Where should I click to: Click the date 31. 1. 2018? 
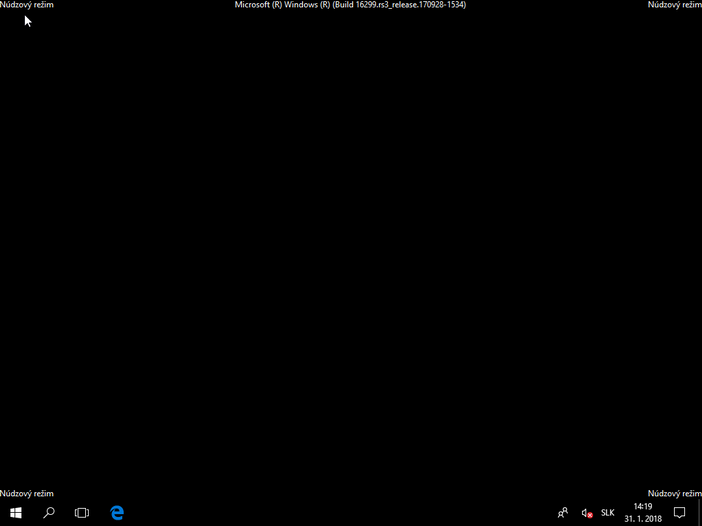pos(643,519)
